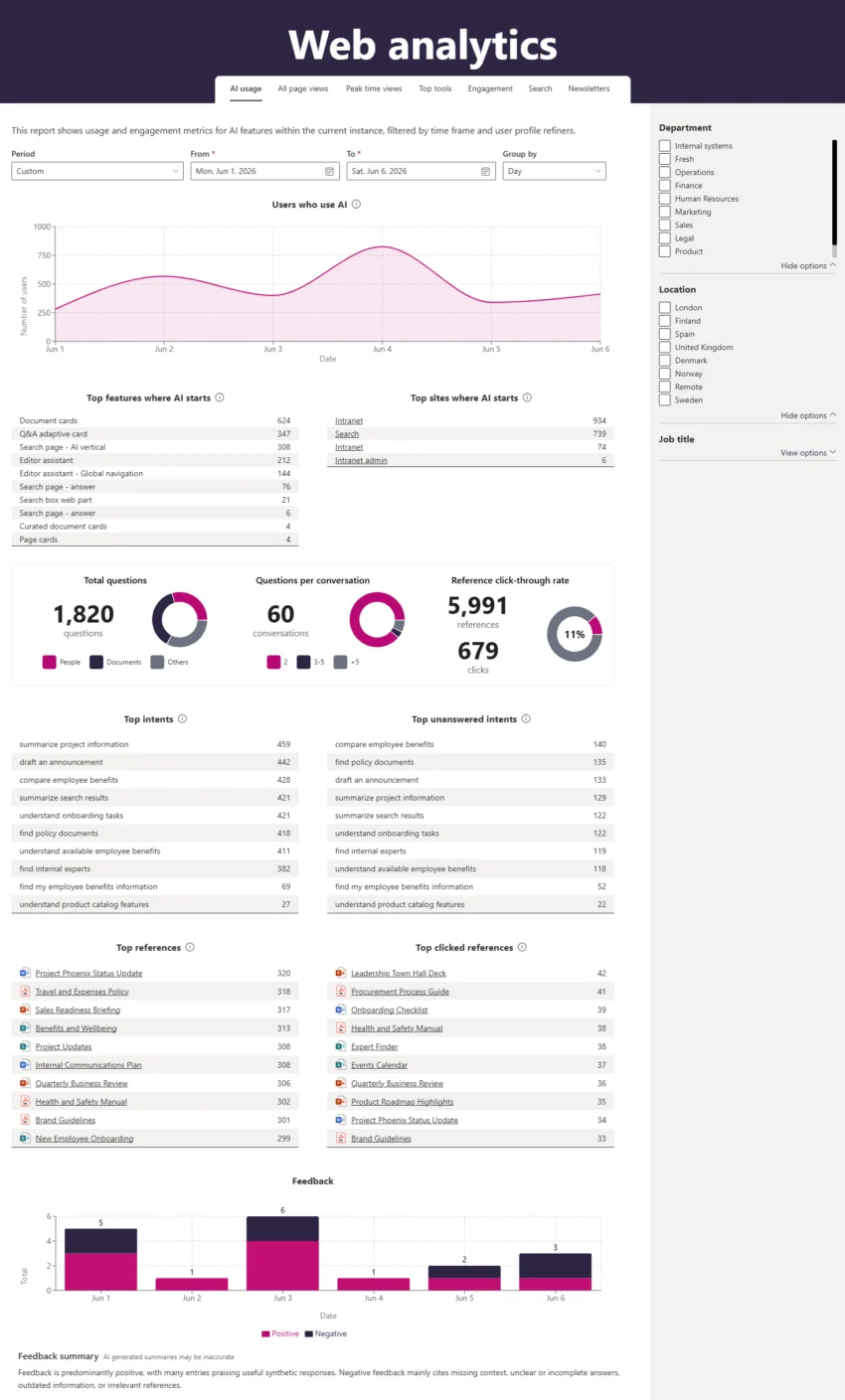Viewport: 845px width, 1400px height.
Task: Click the info icon next to Top features where AI starts
Action: pos(220,397)
